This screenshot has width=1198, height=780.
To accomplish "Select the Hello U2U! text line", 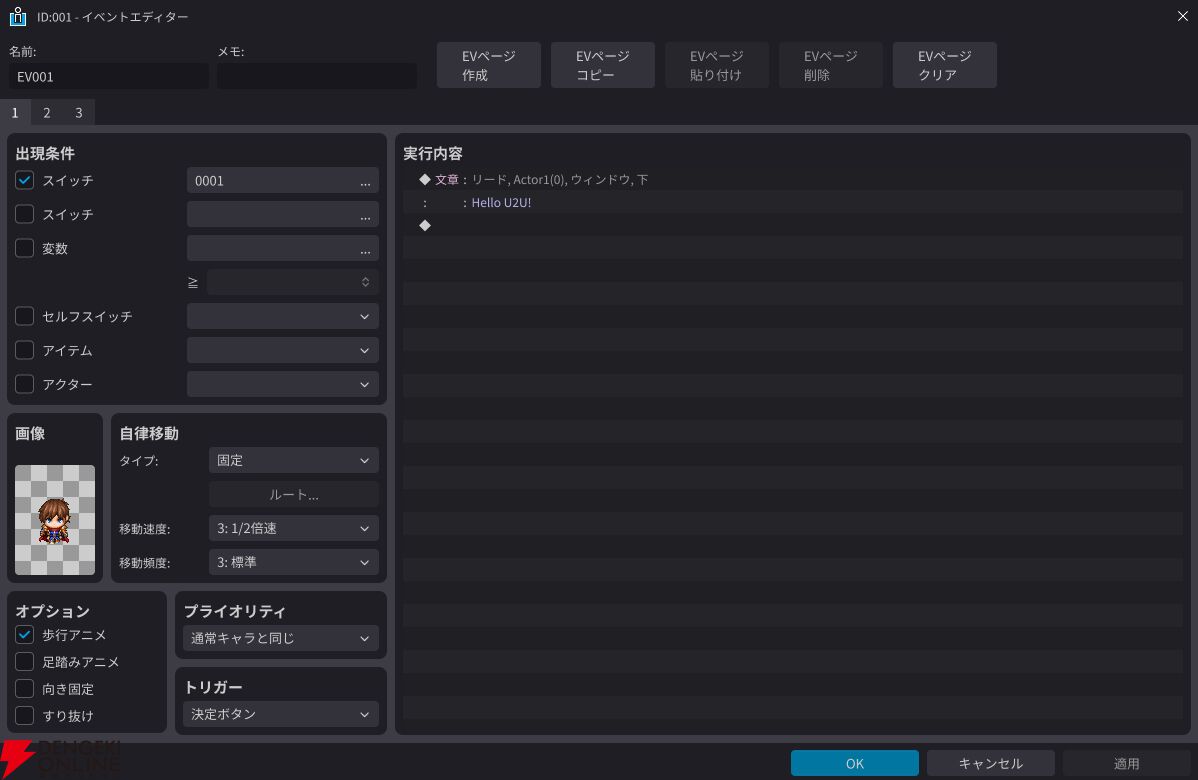I will click(x=792, y=202).
